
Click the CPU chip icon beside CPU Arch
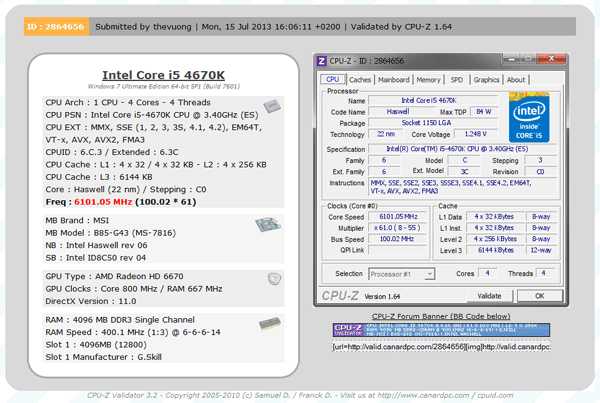[x=272, y=106]
